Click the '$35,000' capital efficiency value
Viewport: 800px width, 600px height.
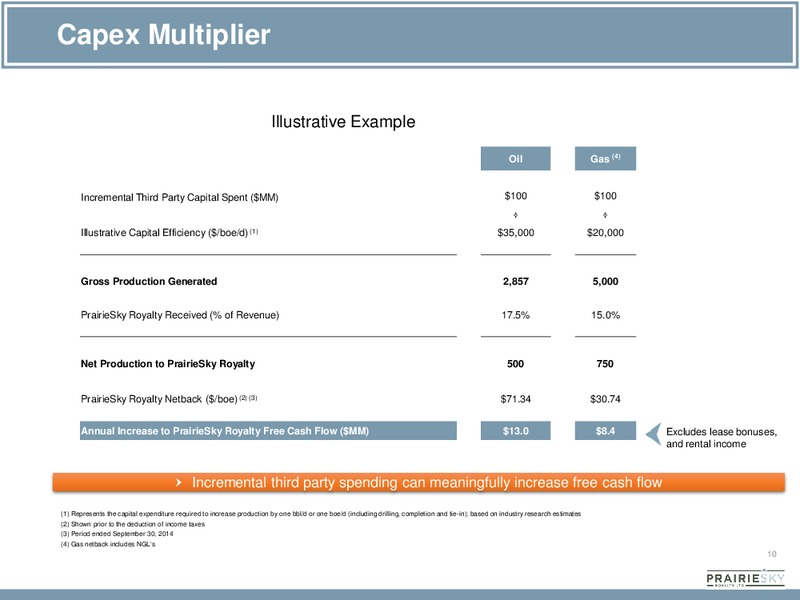515,233
